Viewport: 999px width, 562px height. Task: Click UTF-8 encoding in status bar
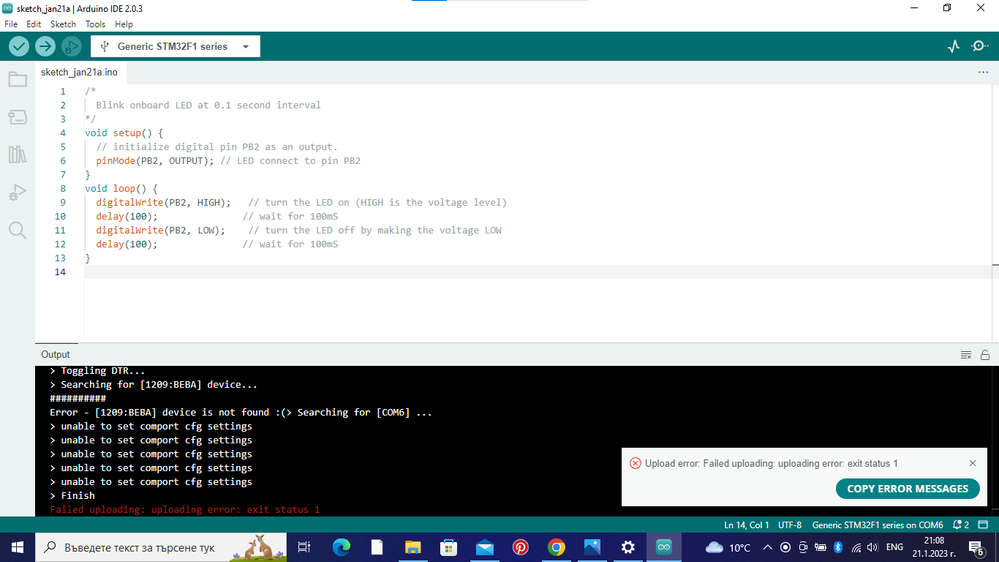tap(789, 525)
